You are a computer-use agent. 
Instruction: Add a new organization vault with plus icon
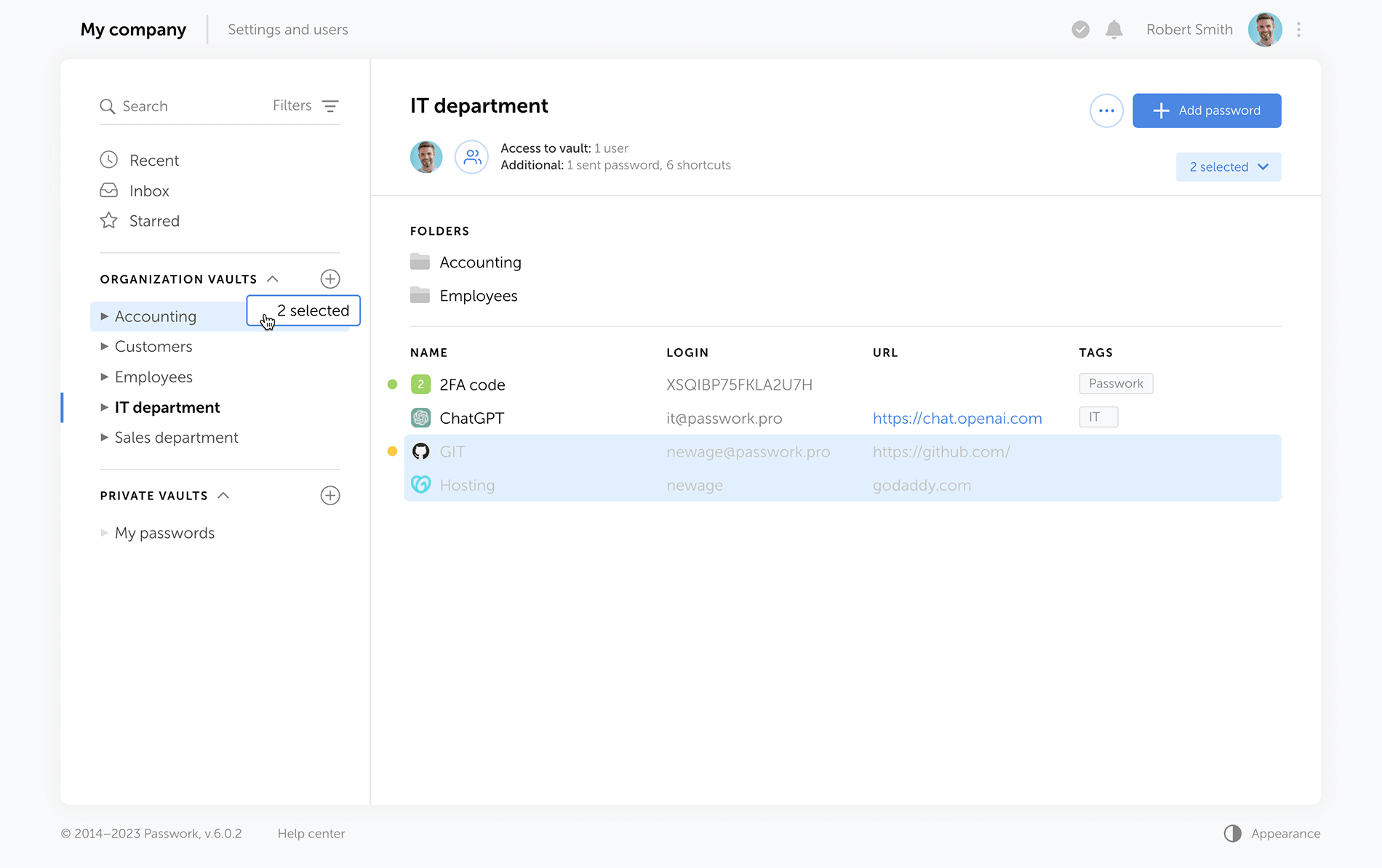(330, 279)
